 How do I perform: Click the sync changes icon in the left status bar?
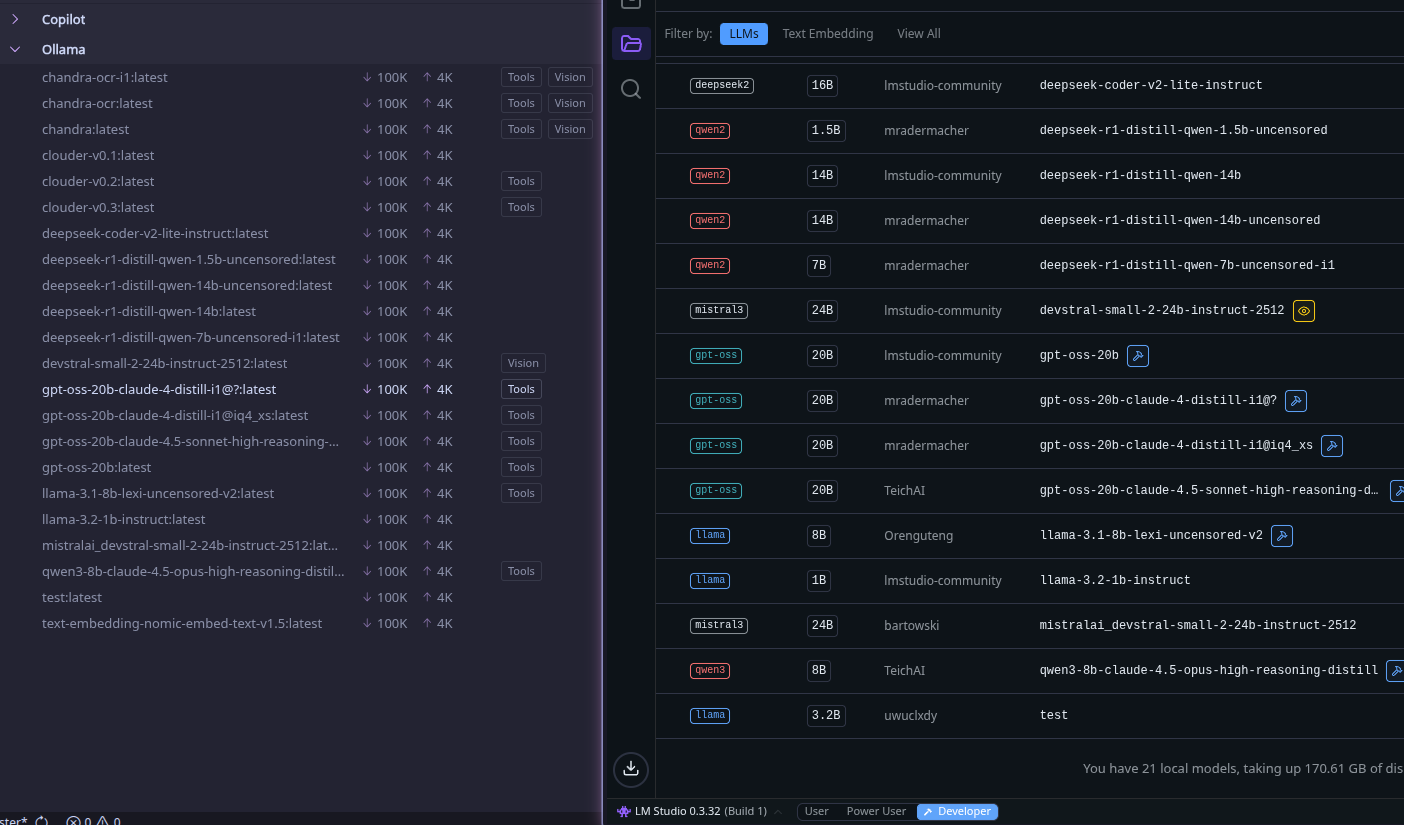click(42, 822)
